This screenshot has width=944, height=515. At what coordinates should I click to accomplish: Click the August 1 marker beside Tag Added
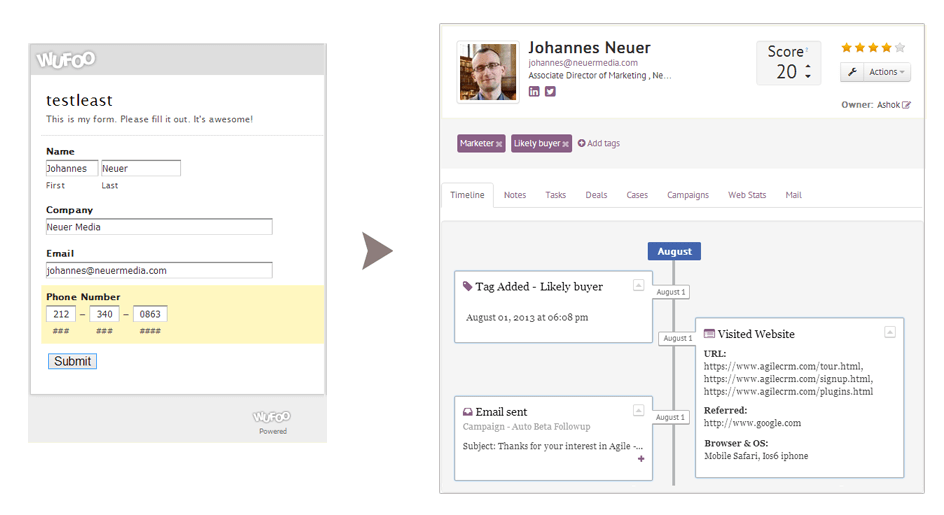tap(671, 292)
